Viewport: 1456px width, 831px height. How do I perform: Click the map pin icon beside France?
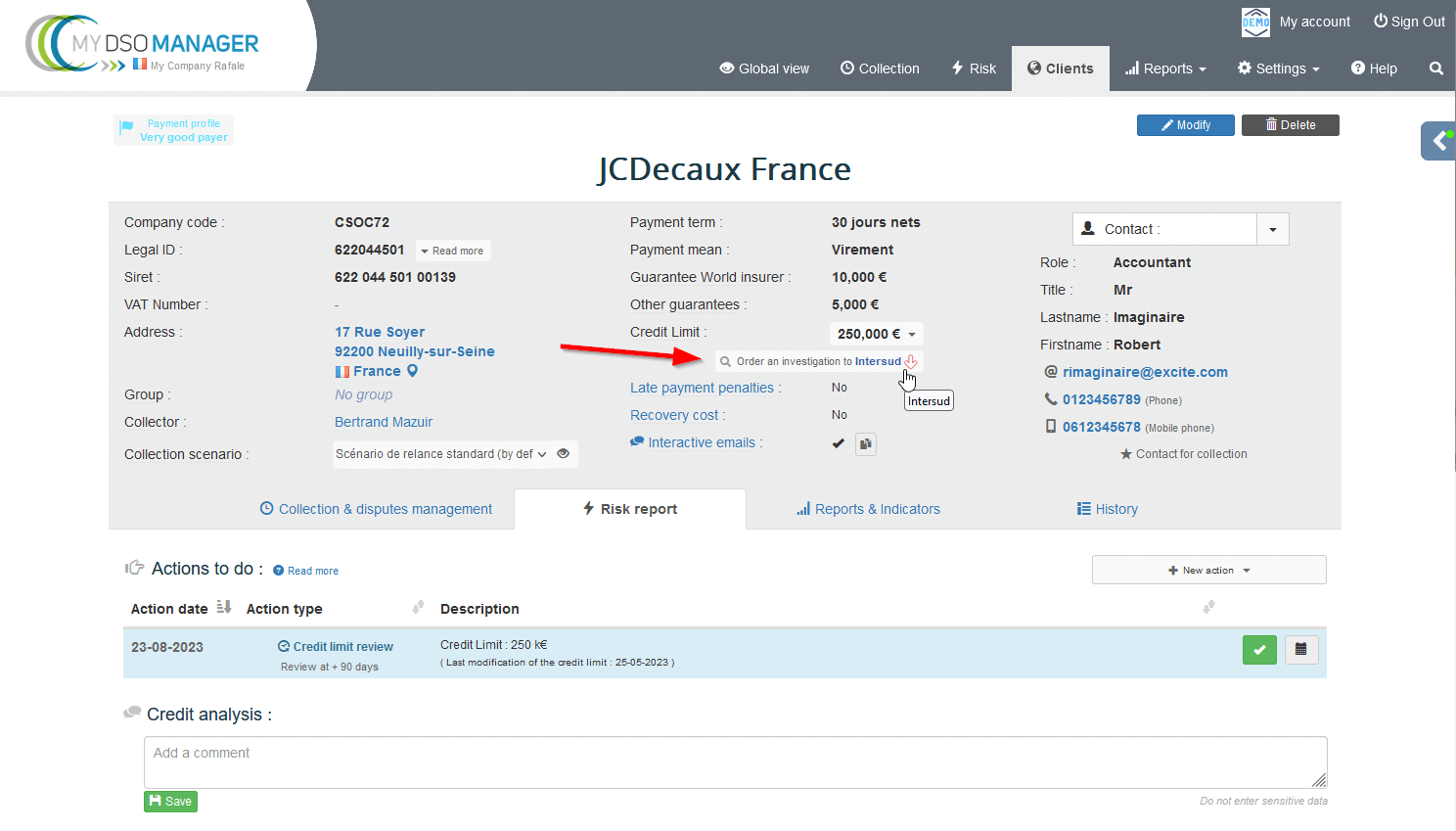pyautogui.click(x=412, y=371)
